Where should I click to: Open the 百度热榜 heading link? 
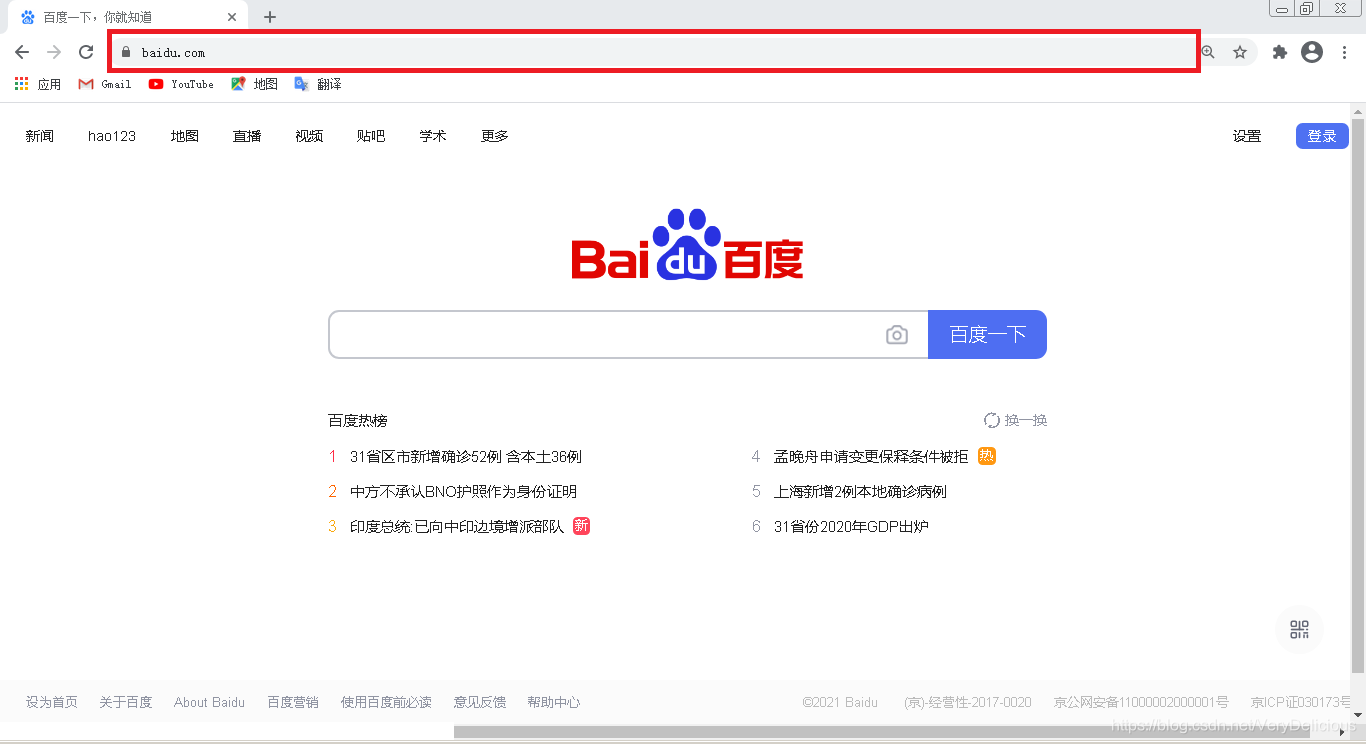[357, 420]
